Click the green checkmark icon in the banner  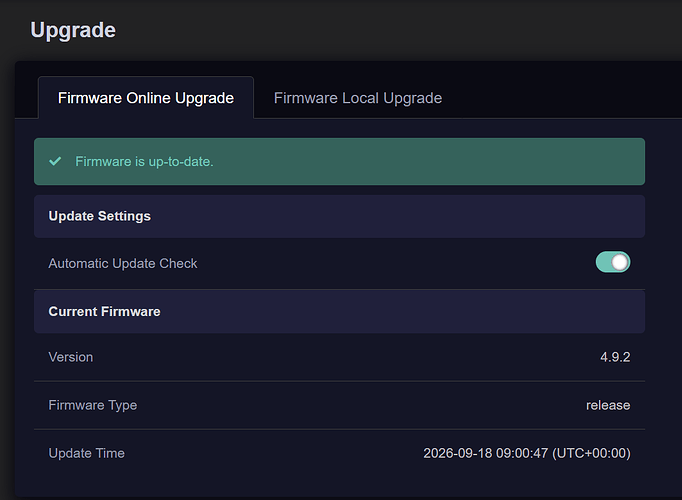click(55, 161)
